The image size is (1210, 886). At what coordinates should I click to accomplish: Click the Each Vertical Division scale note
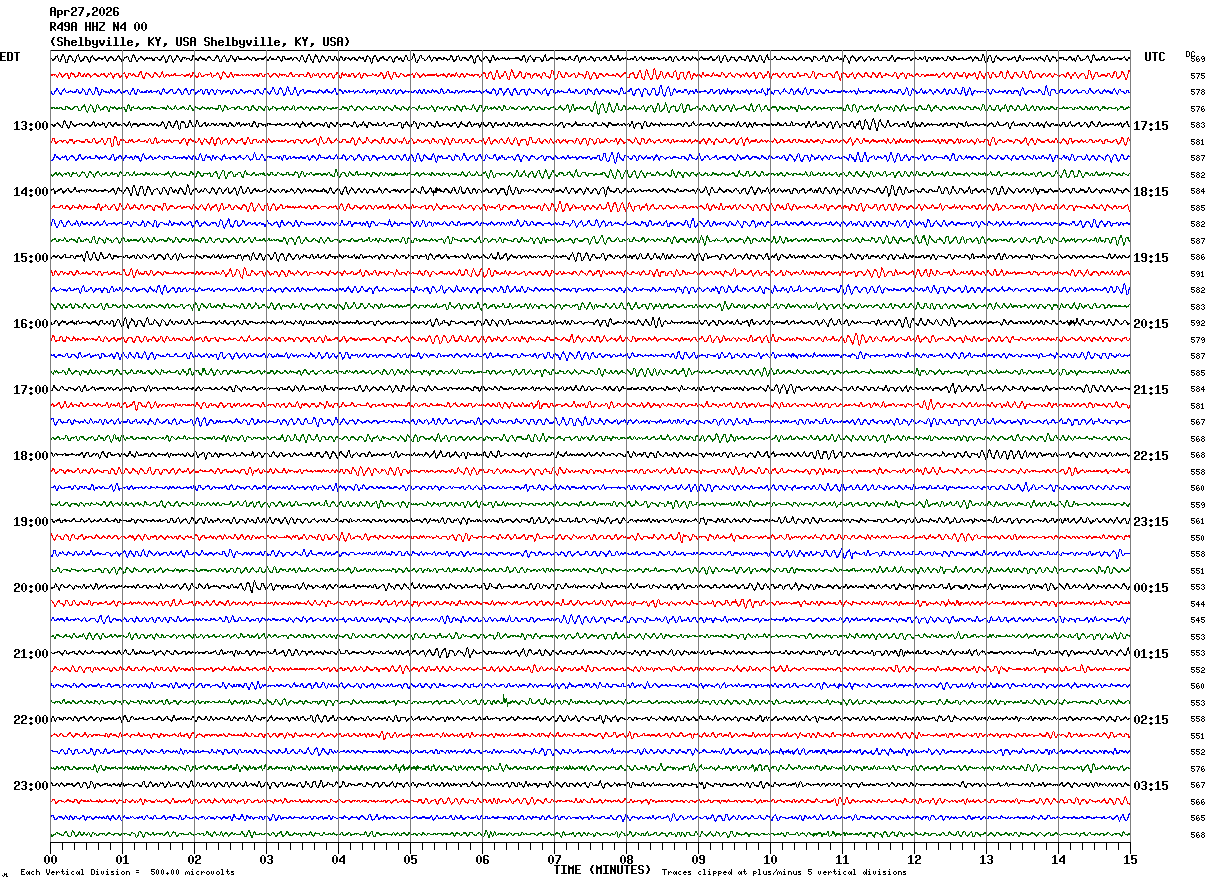[127, 873]
